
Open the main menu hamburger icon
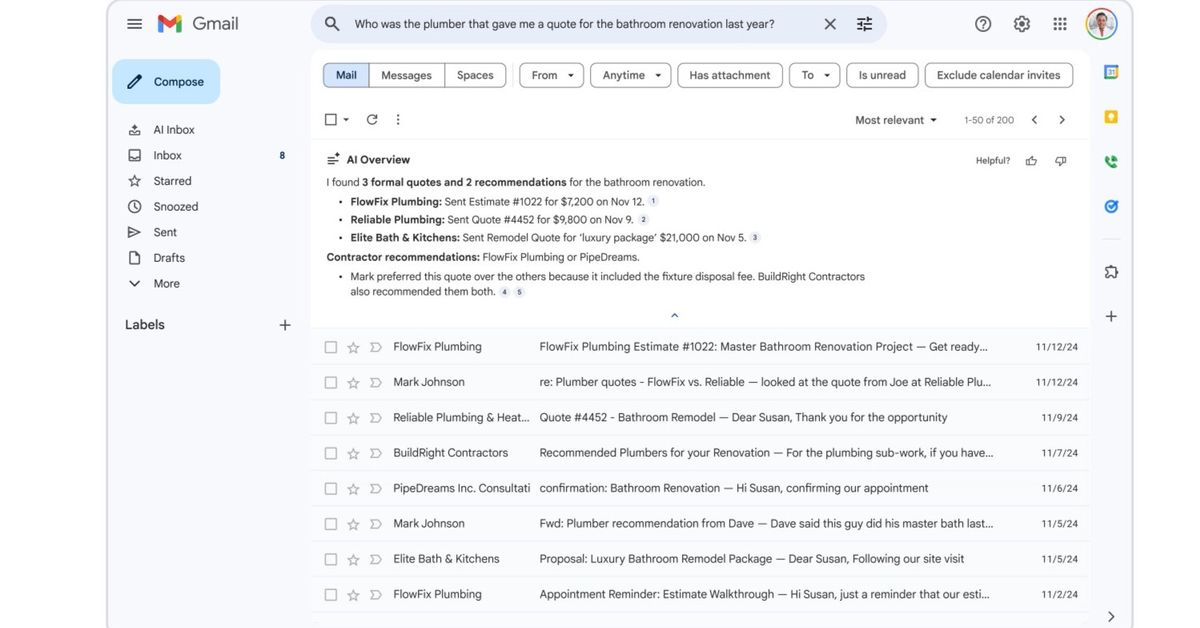[134, 24]
